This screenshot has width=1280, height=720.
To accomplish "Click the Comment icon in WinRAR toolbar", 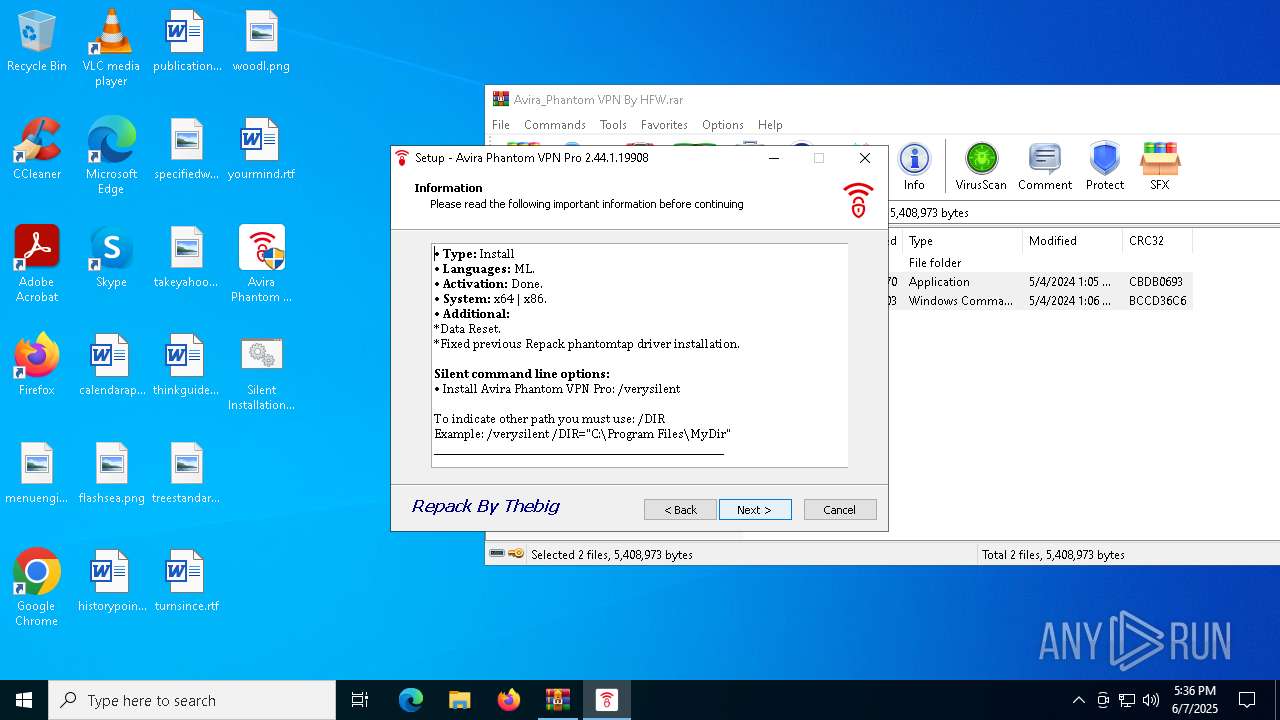I will click(x=1045, y=166).
